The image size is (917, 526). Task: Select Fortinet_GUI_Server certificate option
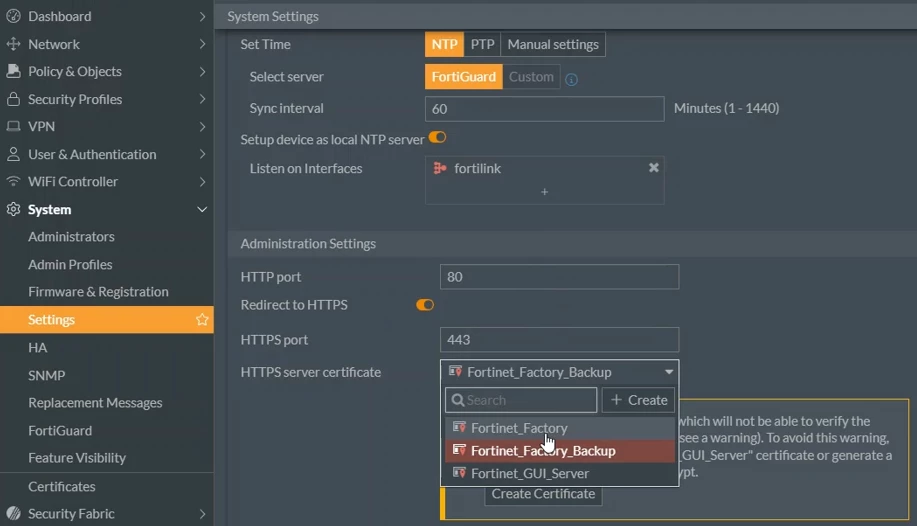pyautogui.click(x=560, y=473)
